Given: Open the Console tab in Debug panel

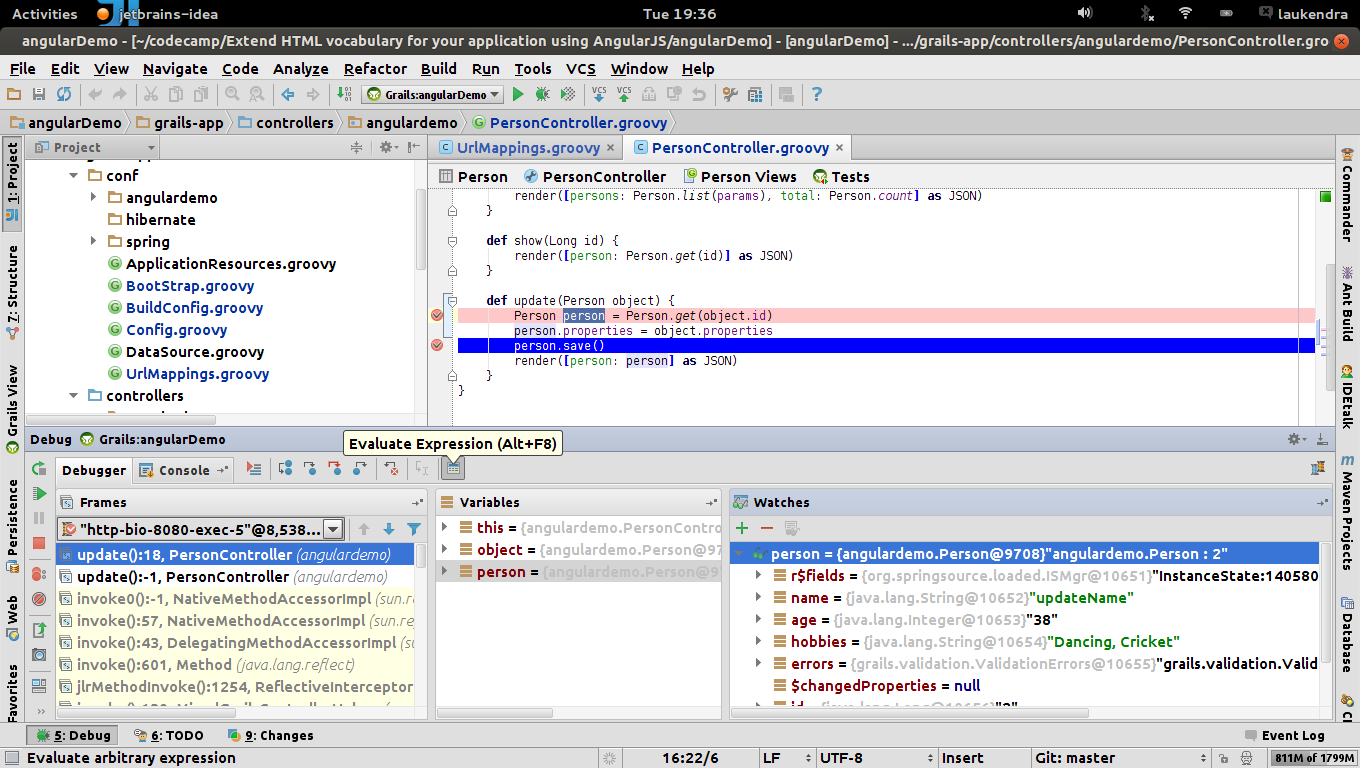Looking at the screenshot, I should 183,470.
